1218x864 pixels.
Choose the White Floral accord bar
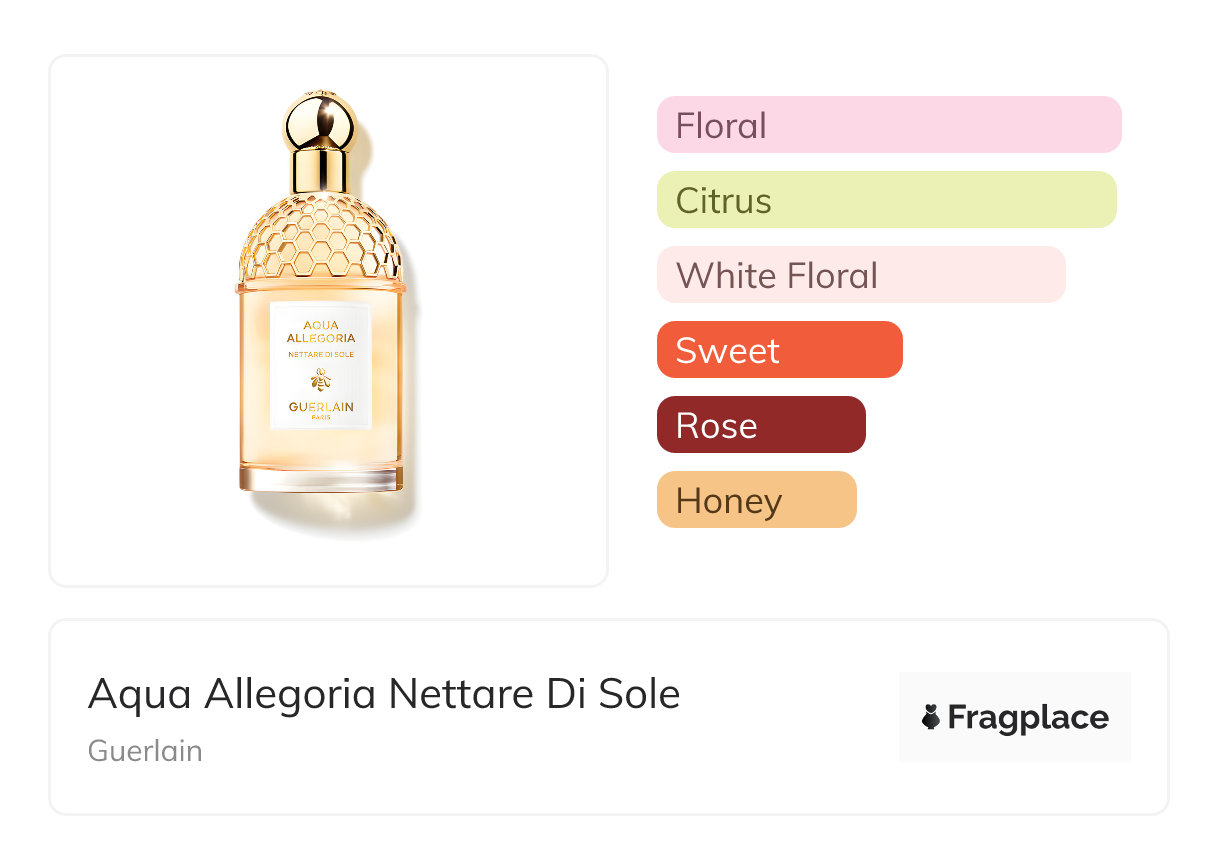coord(861,275)
